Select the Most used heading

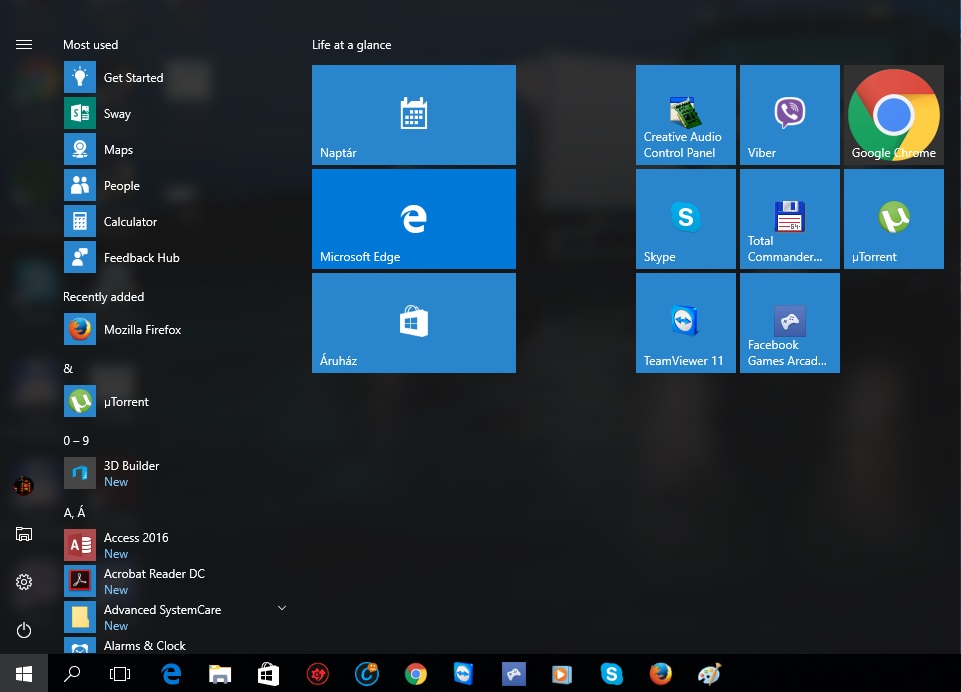coord(91,45)
